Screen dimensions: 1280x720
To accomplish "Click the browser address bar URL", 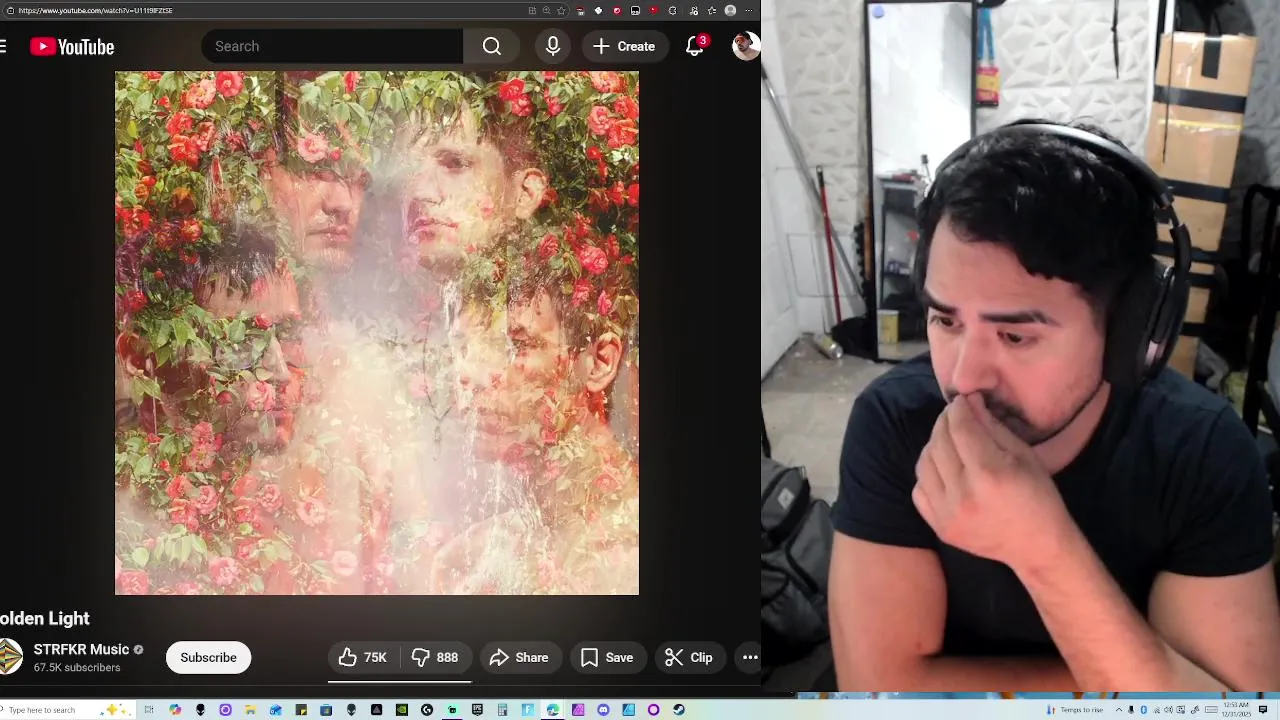I will (x=95, y=10).
